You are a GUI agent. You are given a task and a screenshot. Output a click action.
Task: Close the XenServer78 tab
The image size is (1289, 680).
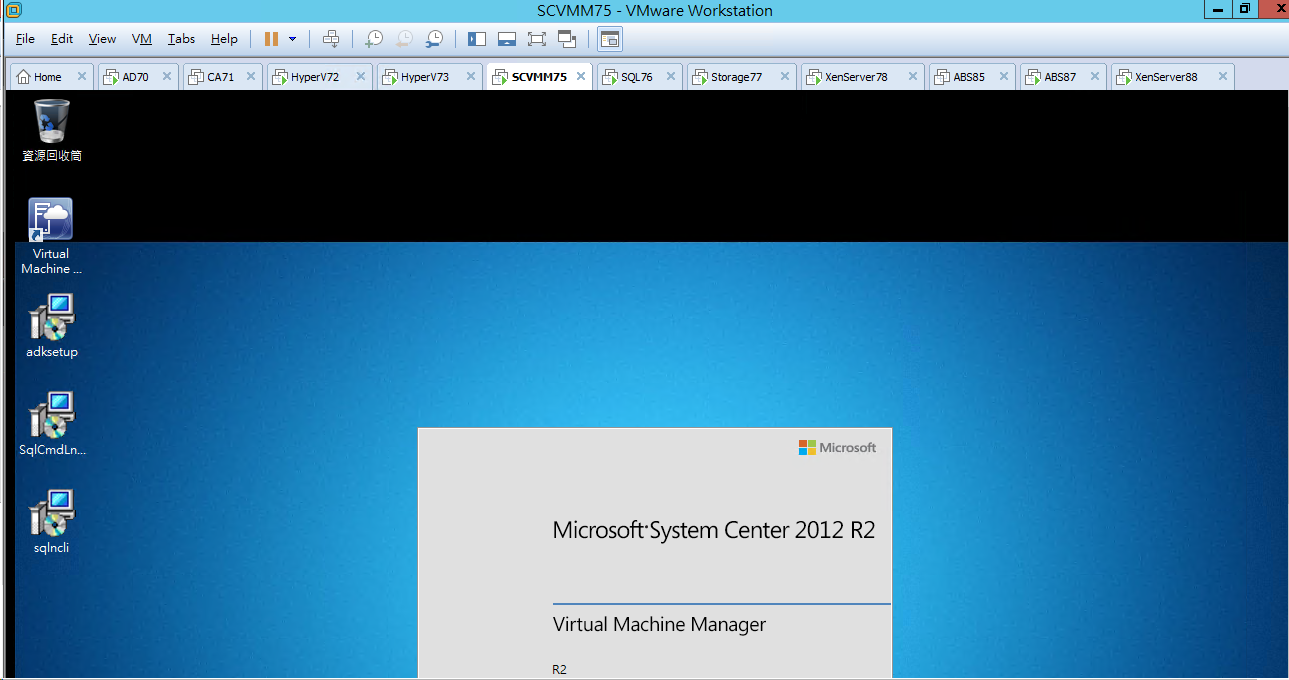pos(913,77)
